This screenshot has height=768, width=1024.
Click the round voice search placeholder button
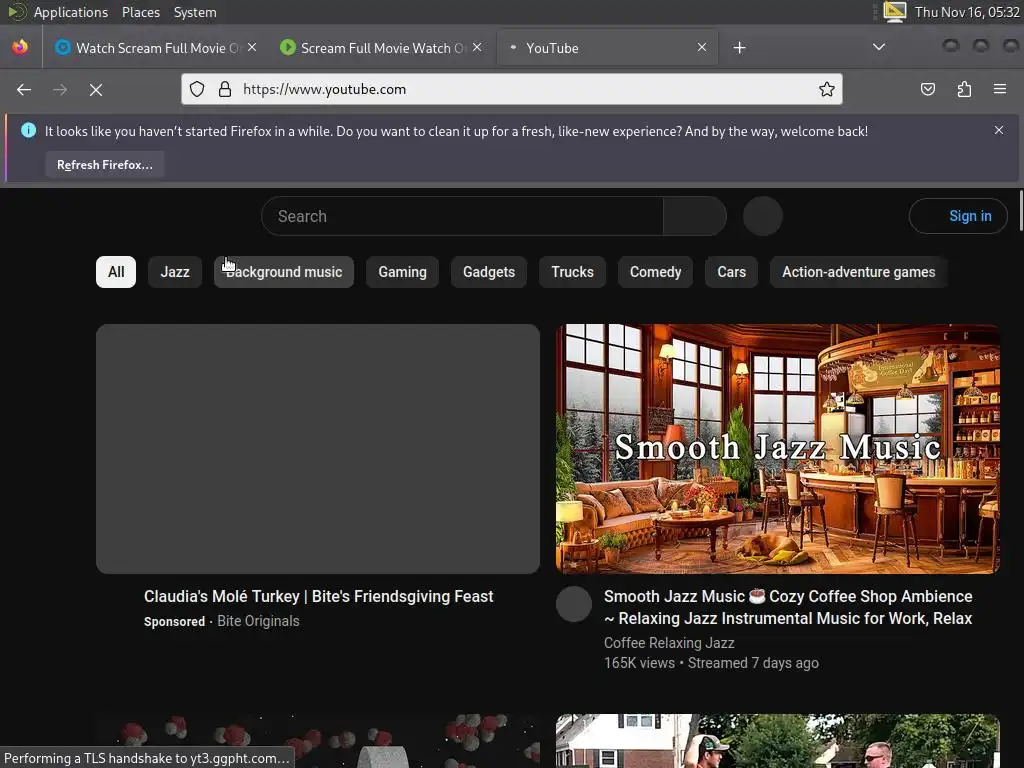(763, 216)
